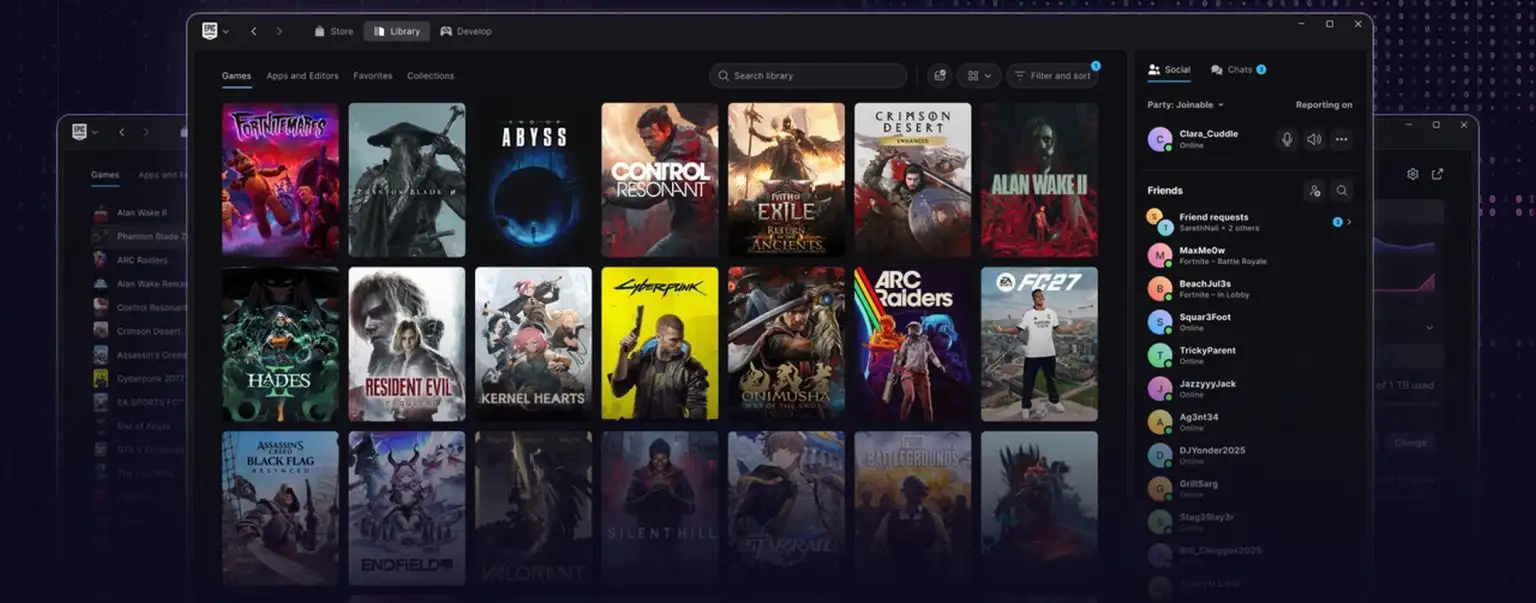The height and width of the screenshot is (603, 1536).
Task: Open the Kernel Hearts game tile
Action: coord(533,344)
